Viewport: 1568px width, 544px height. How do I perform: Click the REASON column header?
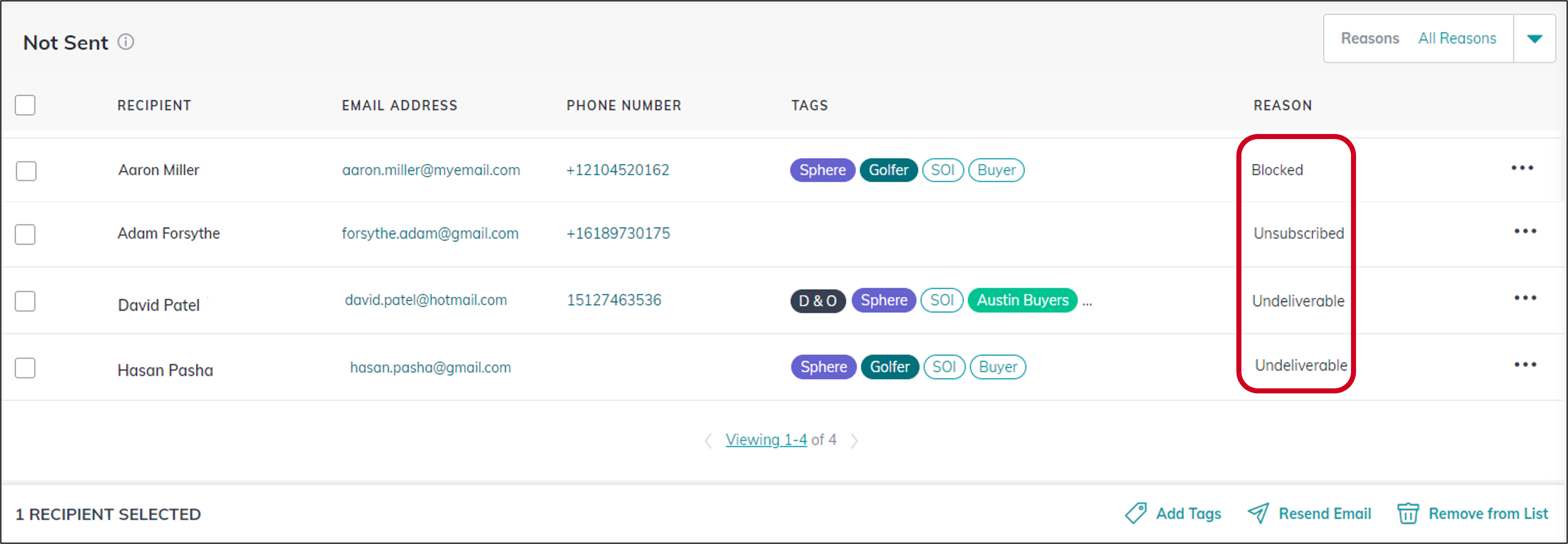pos(1283,105)
